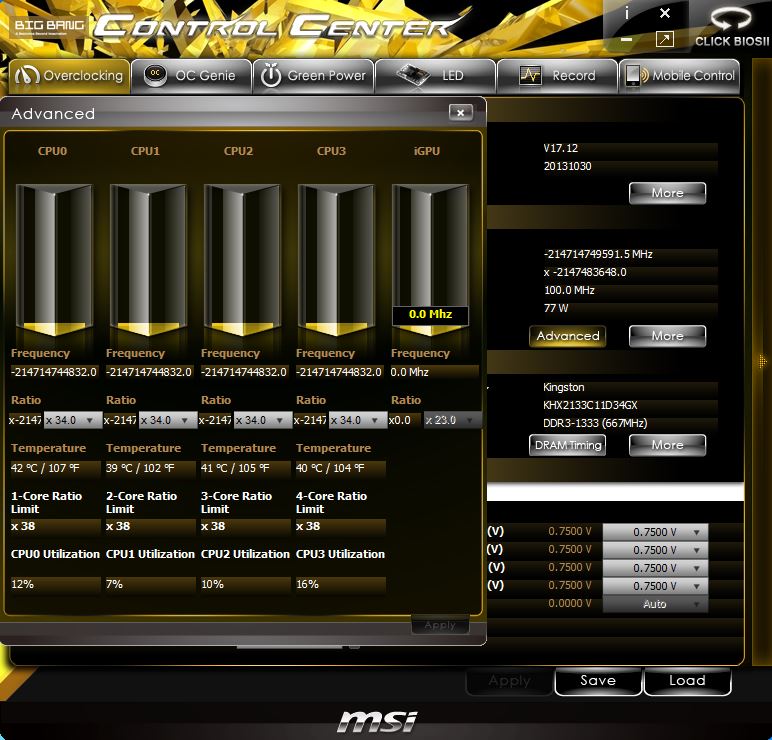Click the 4-Core Ratio Limit x 38 value
This screenshot has height=740, width=772.
click(340, 526)
